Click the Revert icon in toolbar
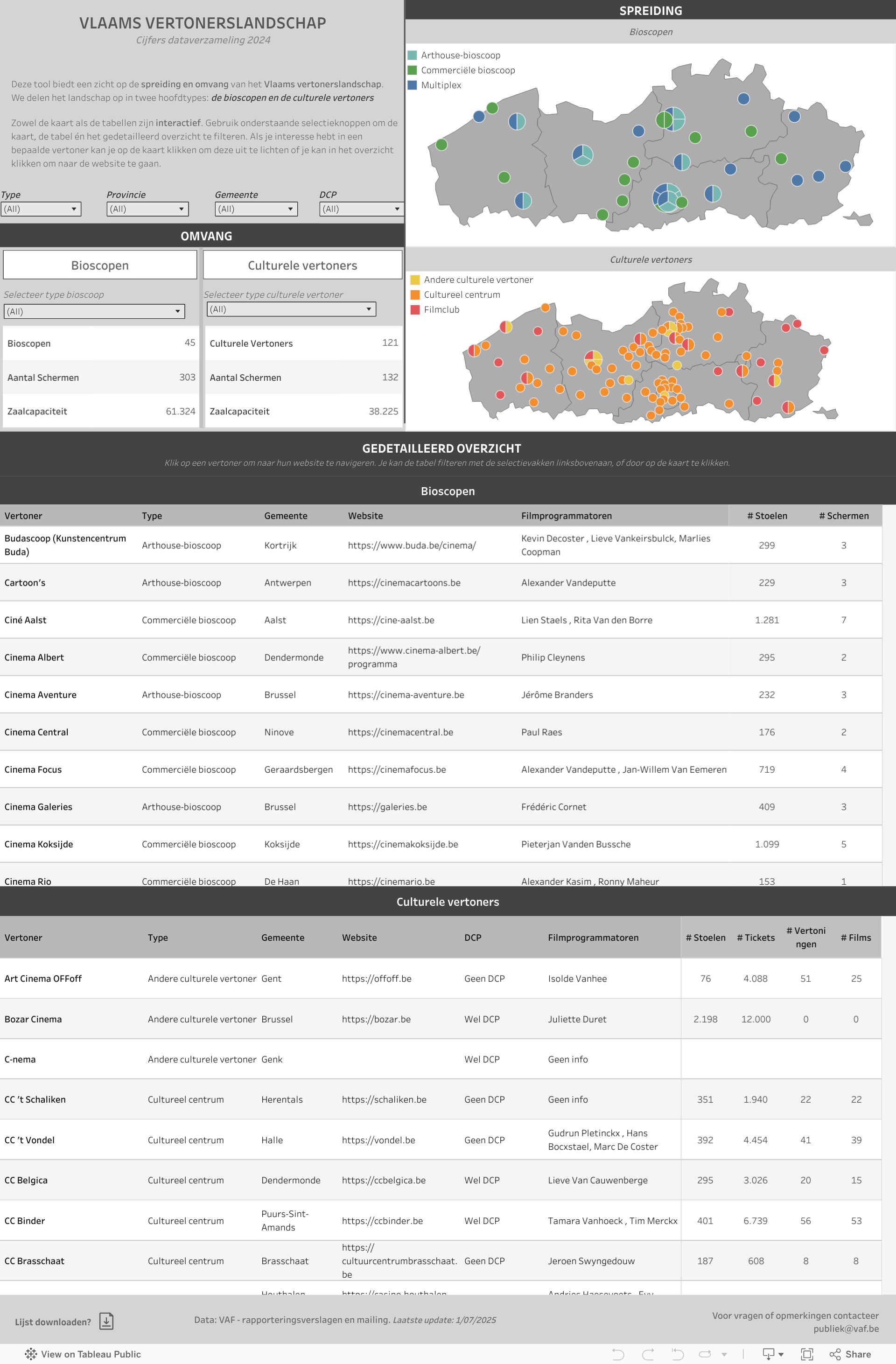 point(678,1354)
